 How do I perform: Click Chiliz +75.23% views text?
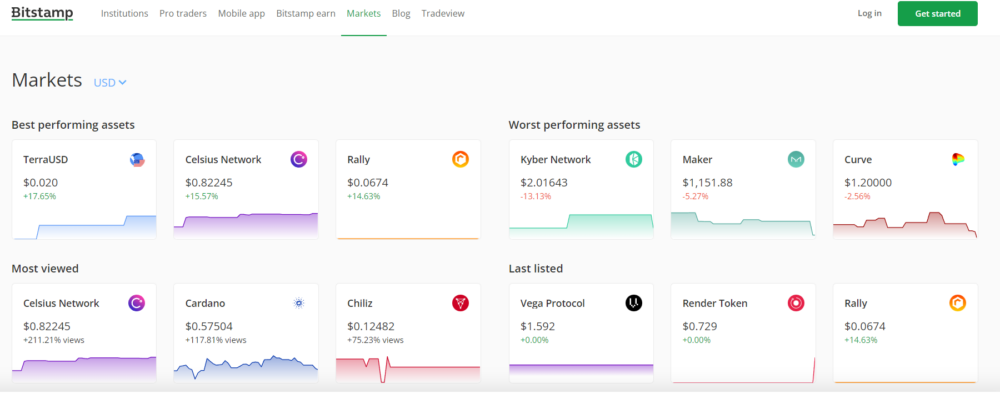click(376, 340)
